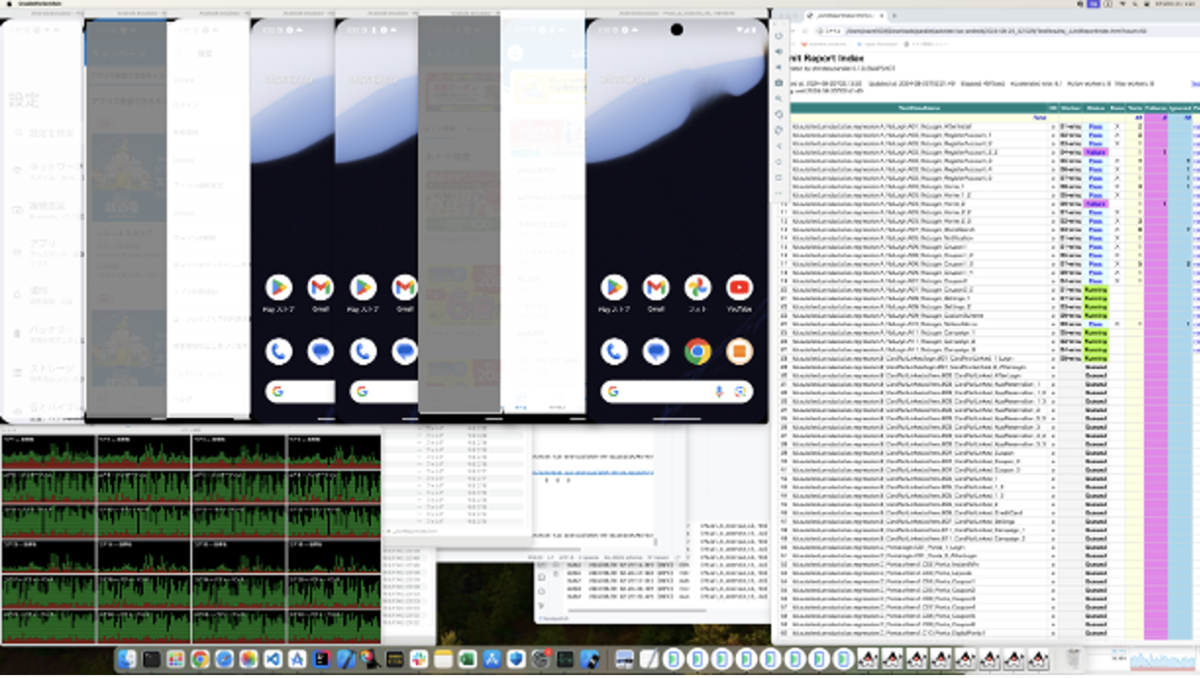Image resolution: width=1200 pixels, height=678 pixels.
Task: Open Slack from the Dock
Action: [419, 659]
